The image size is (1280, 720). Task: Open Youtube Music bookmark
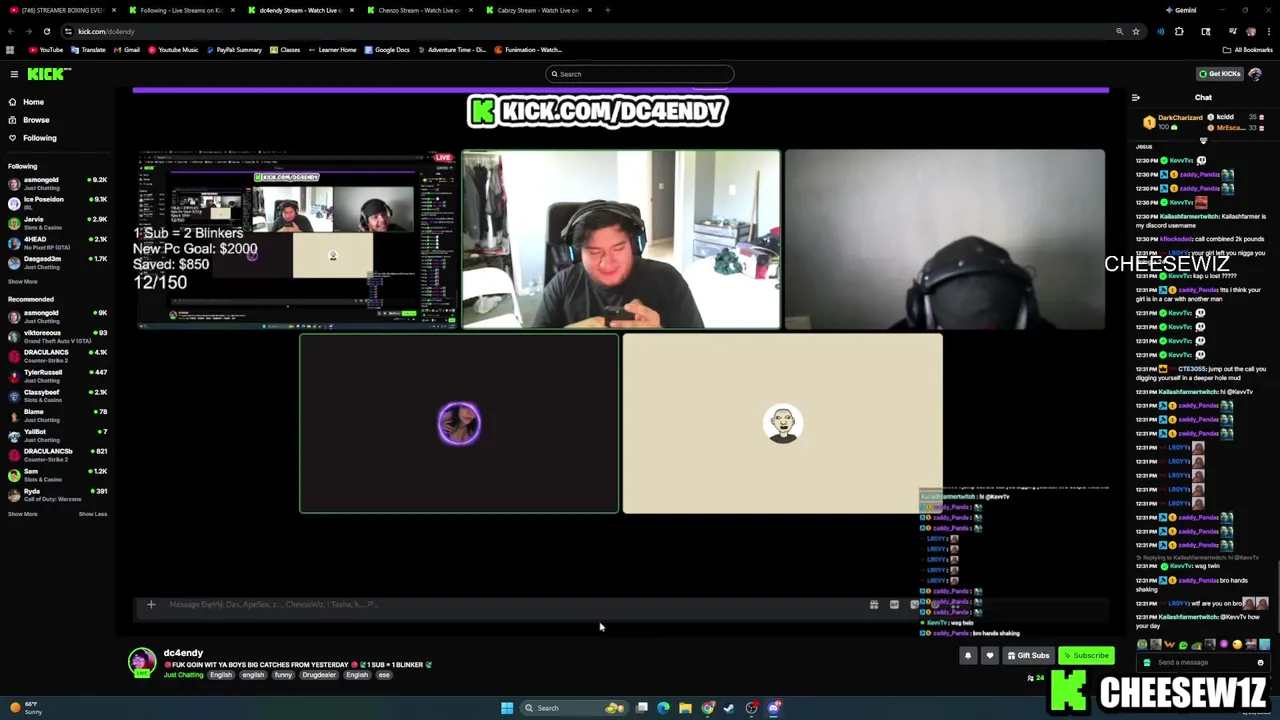[173, 49]
